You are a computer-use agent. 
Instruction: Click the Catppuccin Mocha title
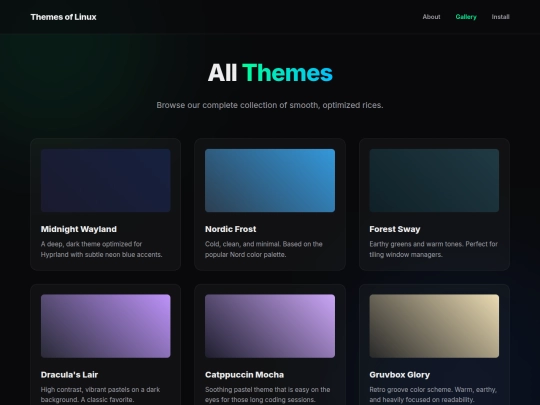[244, 375]
